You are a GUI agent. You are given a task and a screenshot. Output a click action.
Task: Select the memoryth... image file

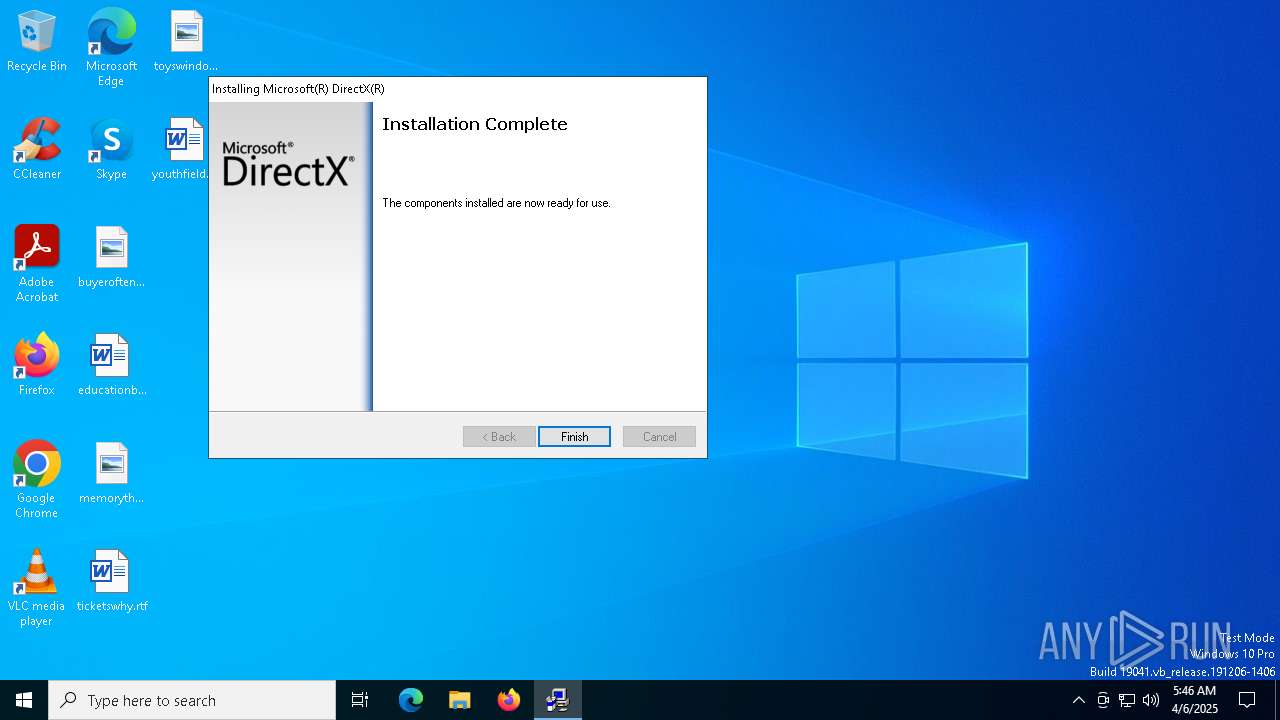pos(111,474)
